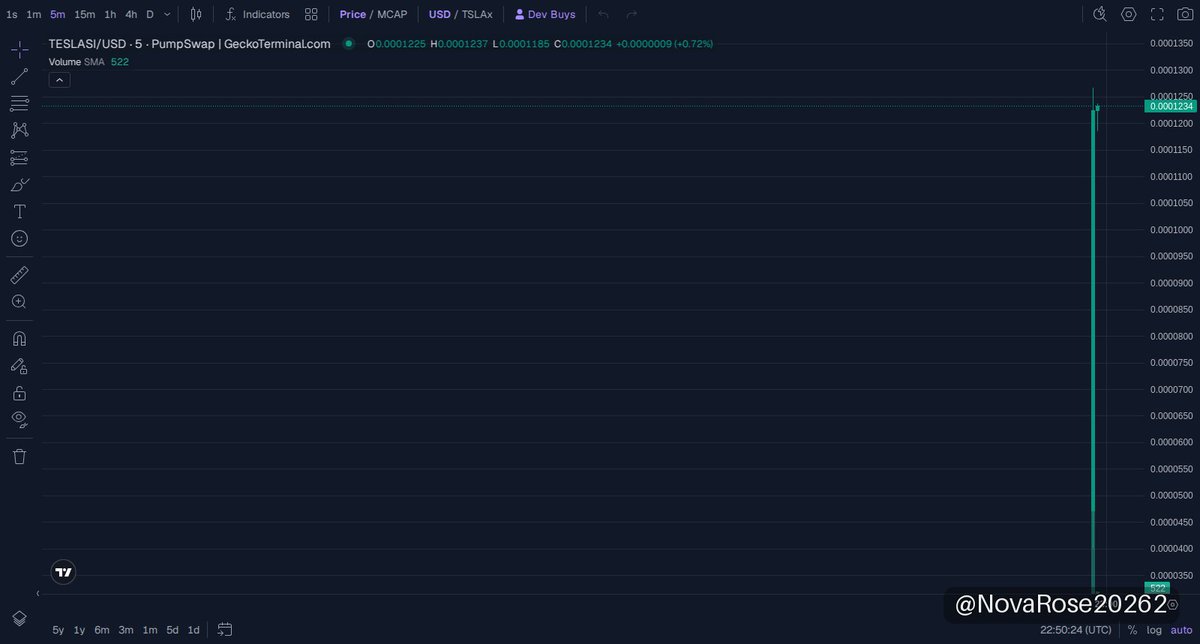Open the Fibonacci retracement tools
Screen dimensions: 1200x644
[x=20, y=104]
